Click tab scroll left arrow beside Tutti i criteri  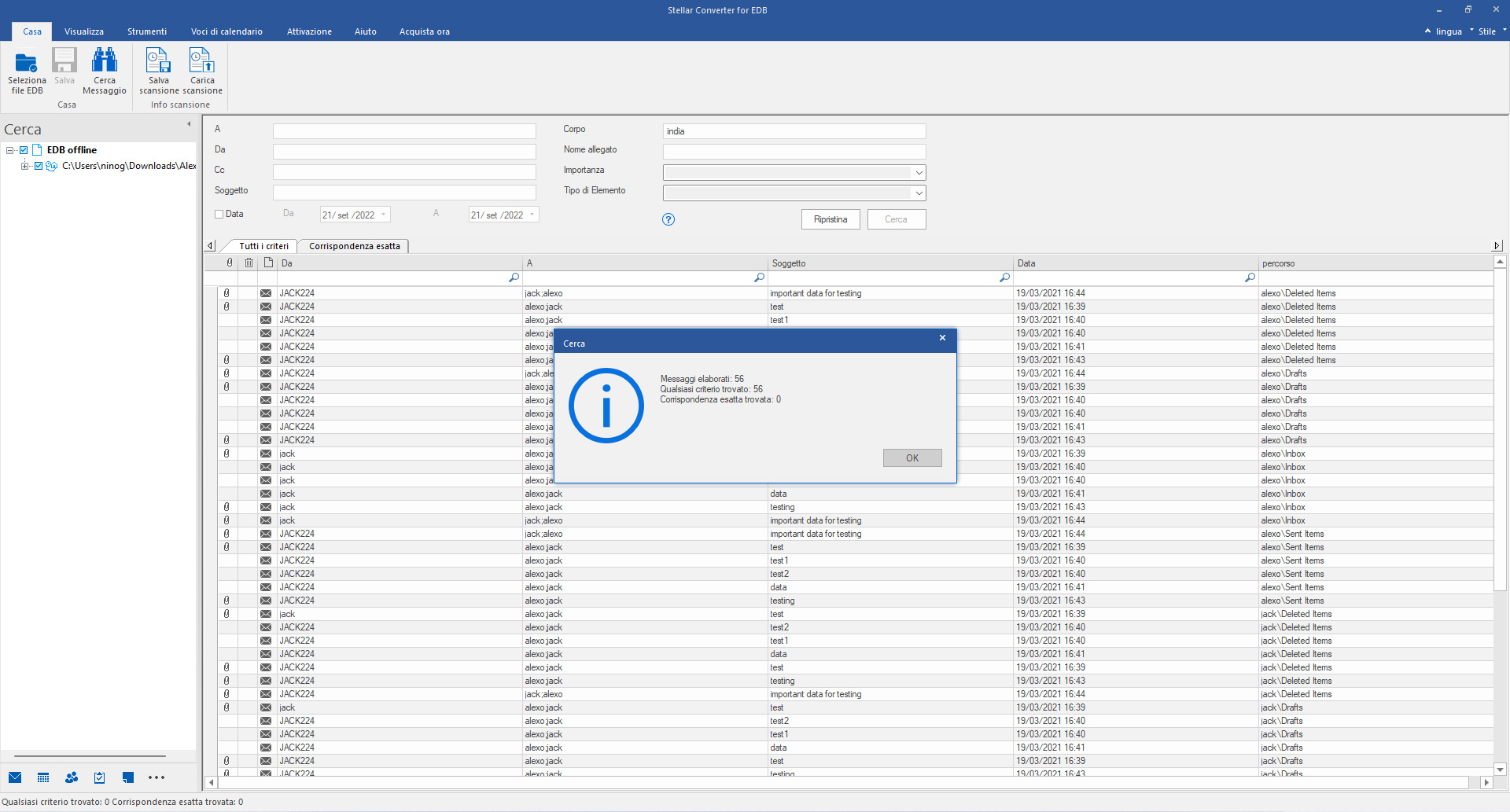[x=210, y=246]
